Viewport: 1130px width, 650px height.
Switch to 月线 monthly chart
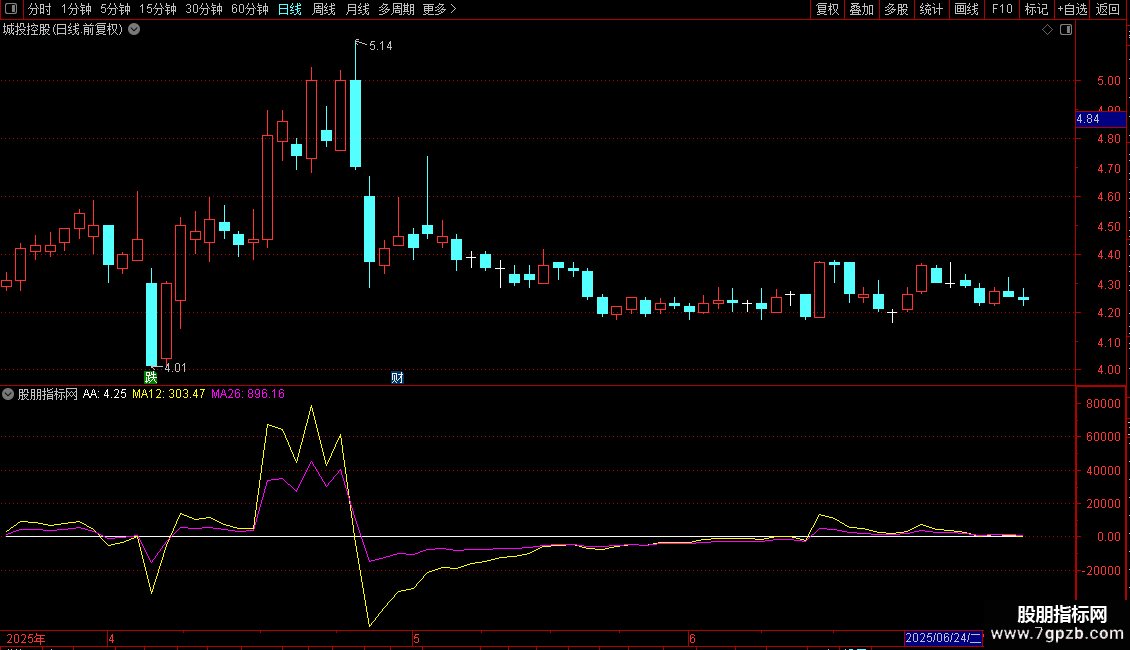tap(357, 9)
